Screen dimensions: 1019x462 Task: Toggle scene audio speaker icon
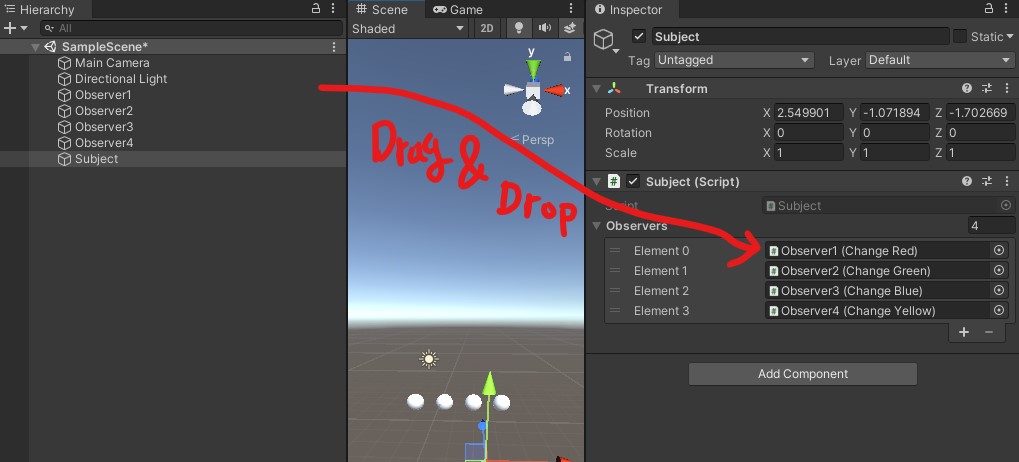click(x=545, y=28)
